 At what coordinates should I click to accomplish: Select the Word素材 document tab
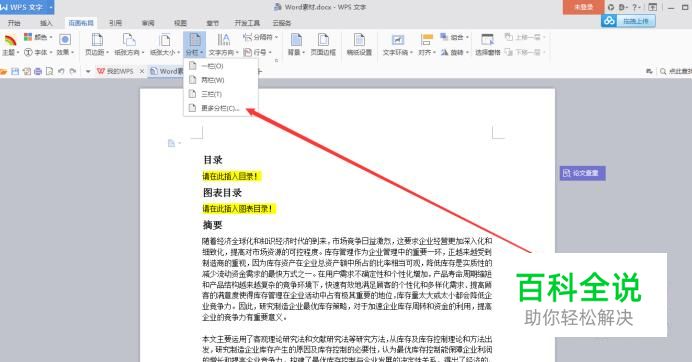point(167,71)
